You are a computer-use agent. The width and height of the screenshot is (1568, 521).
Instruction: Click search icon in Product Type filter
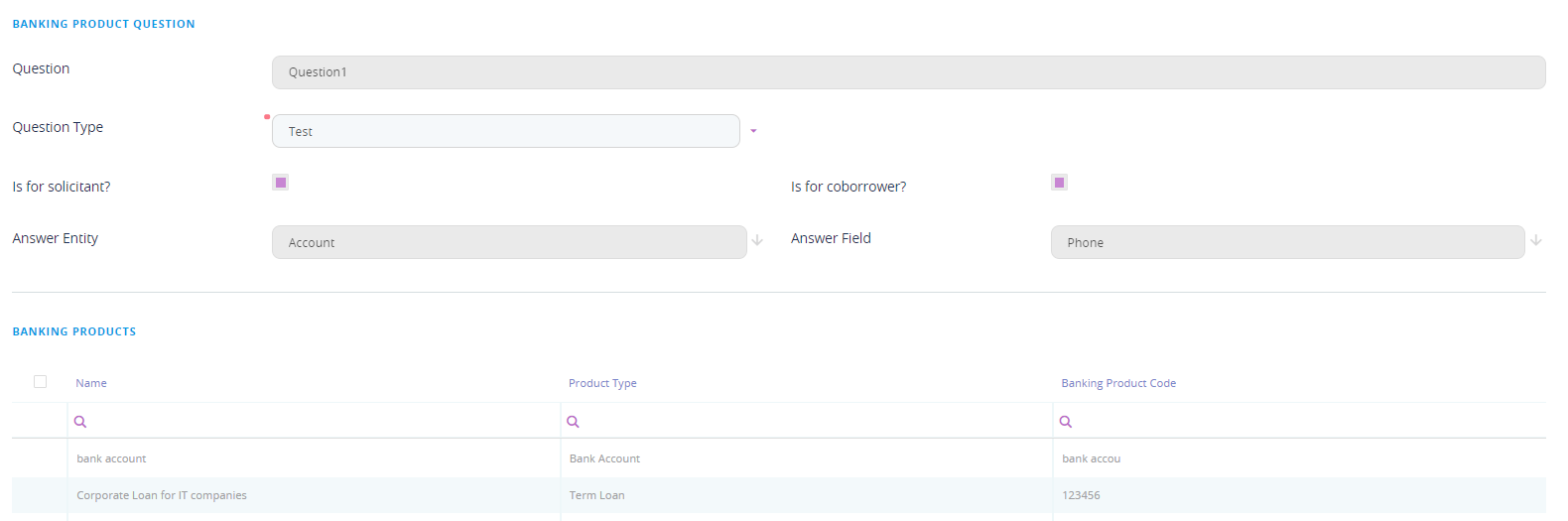(x=573, y=422)
